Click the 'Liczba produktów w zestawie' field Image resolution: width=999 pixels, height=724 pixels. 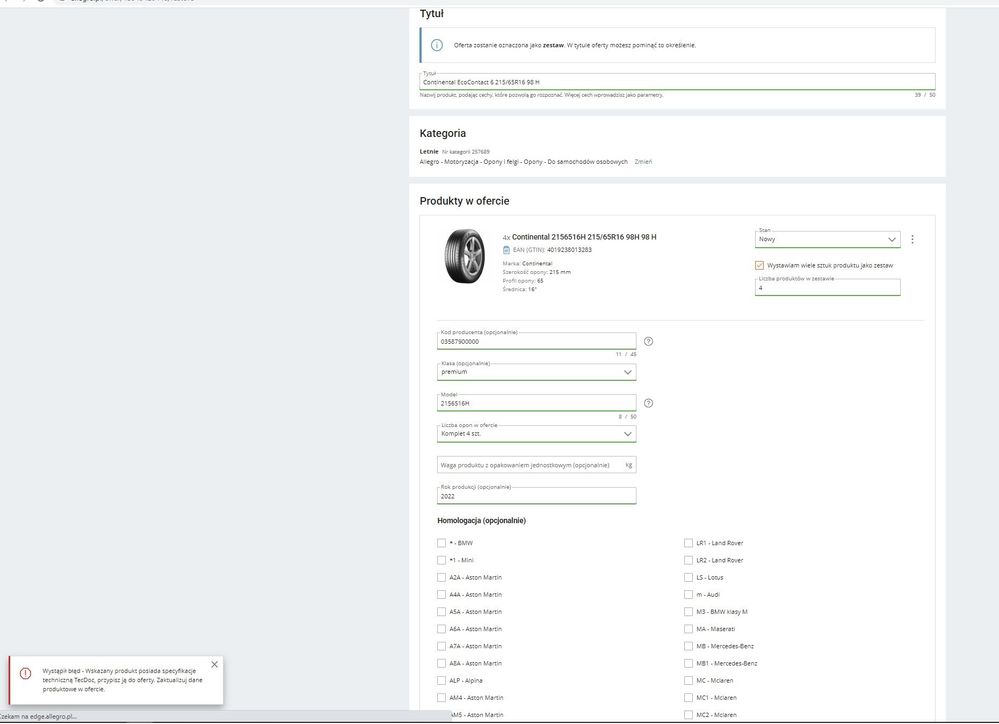pos(828,287)
